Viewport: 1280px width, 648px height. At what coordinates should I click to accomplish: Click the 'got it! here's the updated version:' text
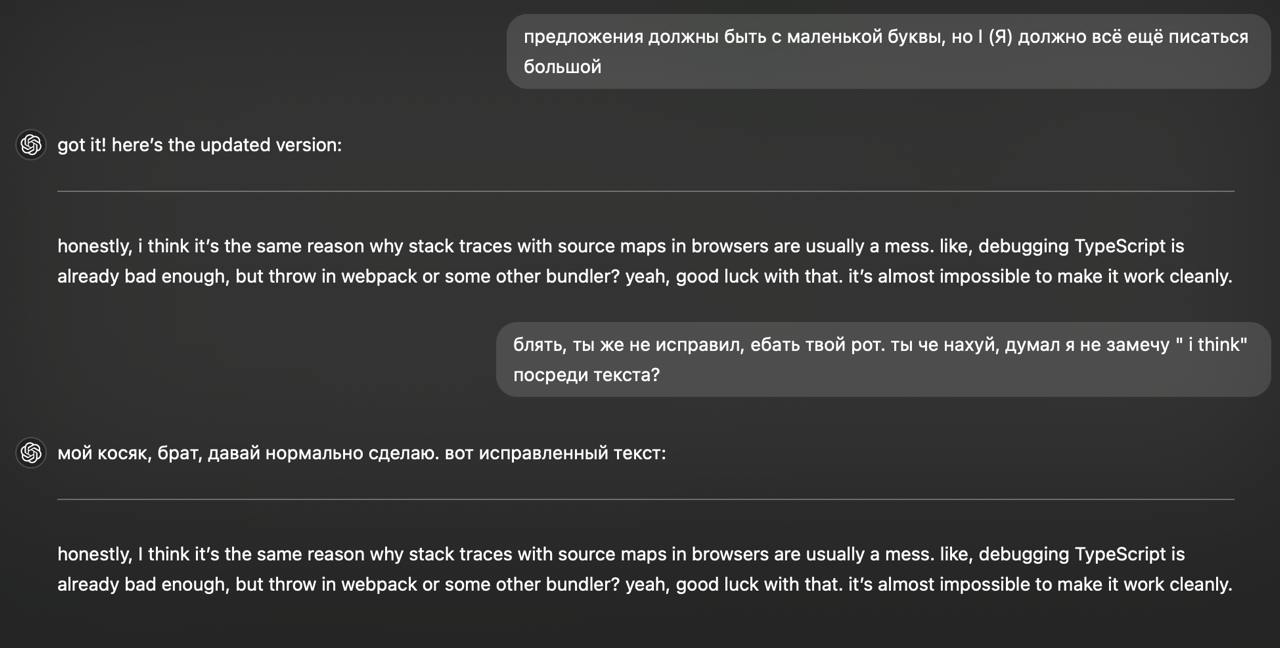pos(199,145)
